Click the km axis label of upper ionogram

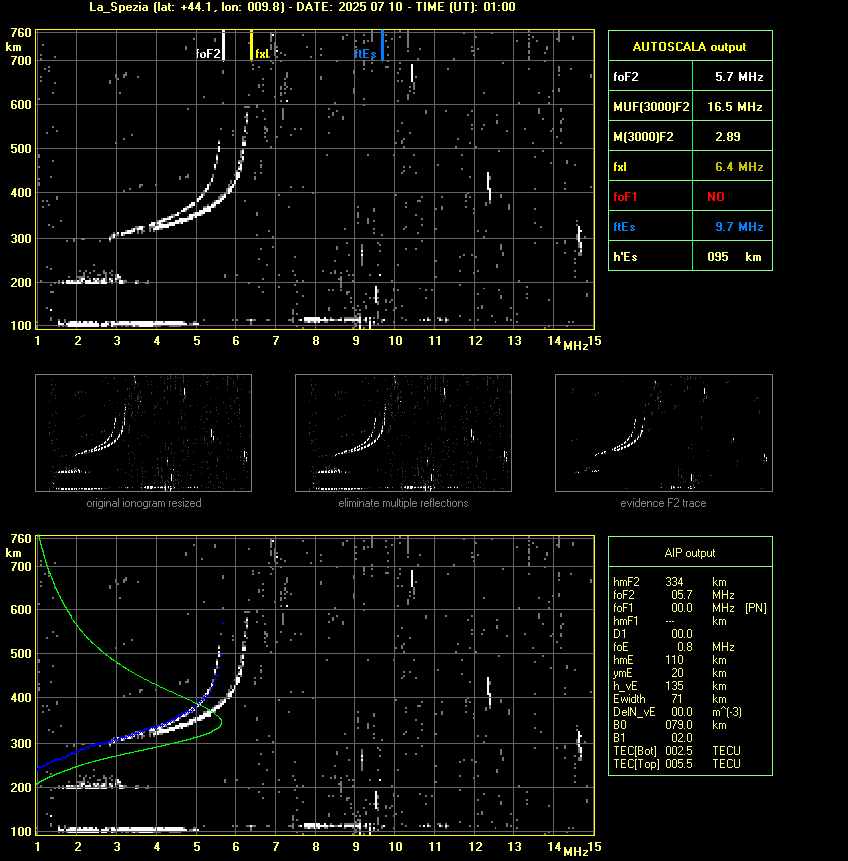tap(13, 47)
